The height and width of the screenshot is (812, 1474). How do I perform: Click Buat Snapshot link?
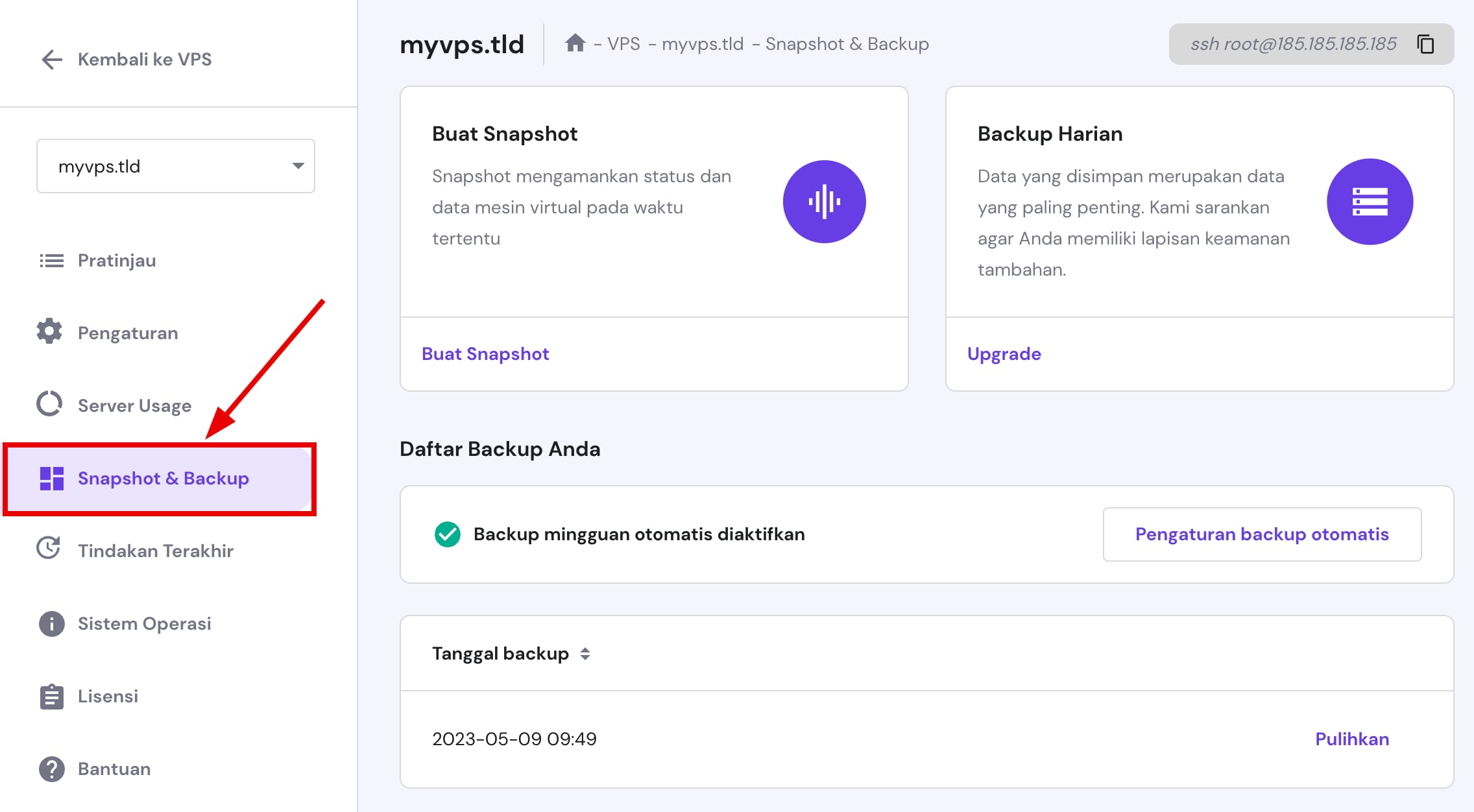(x=485, y=353)
